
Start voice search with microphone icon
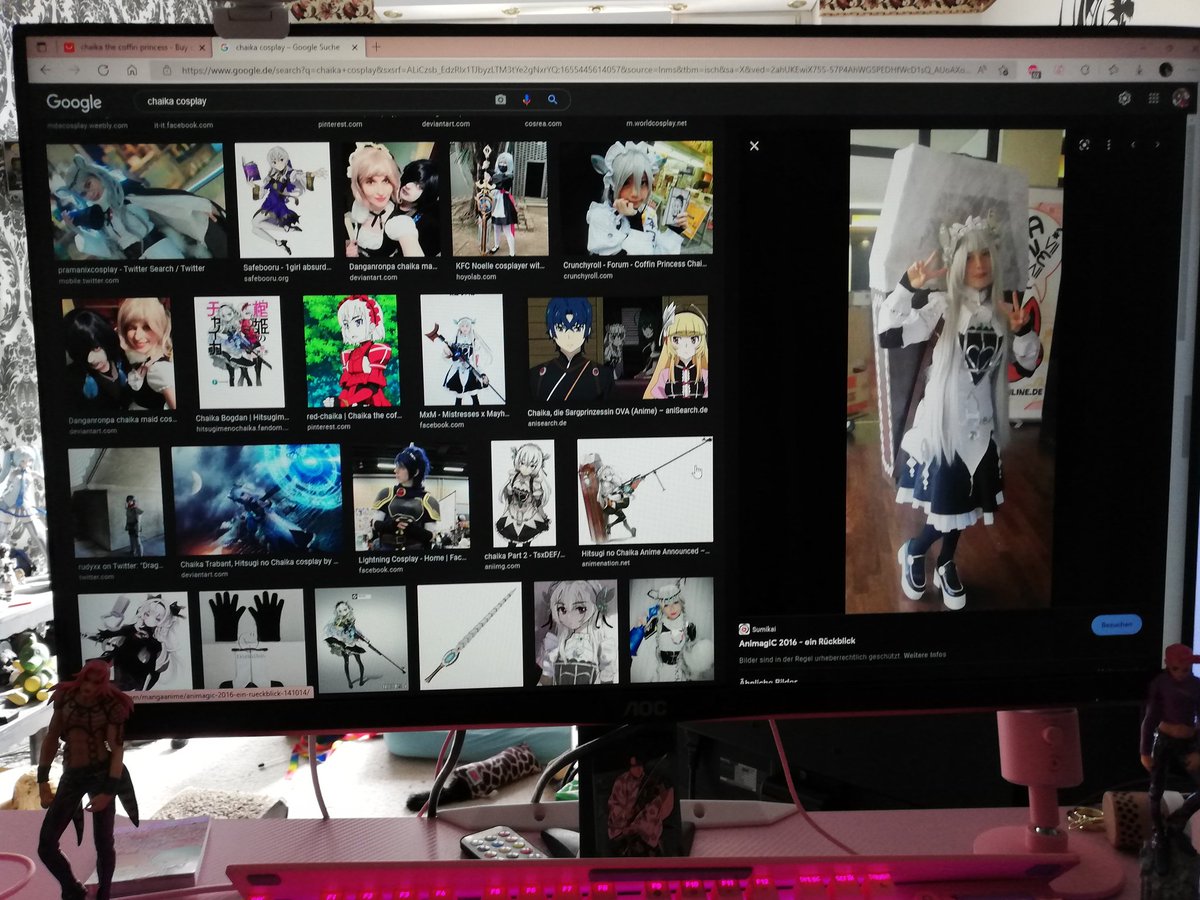click(526, 100)
